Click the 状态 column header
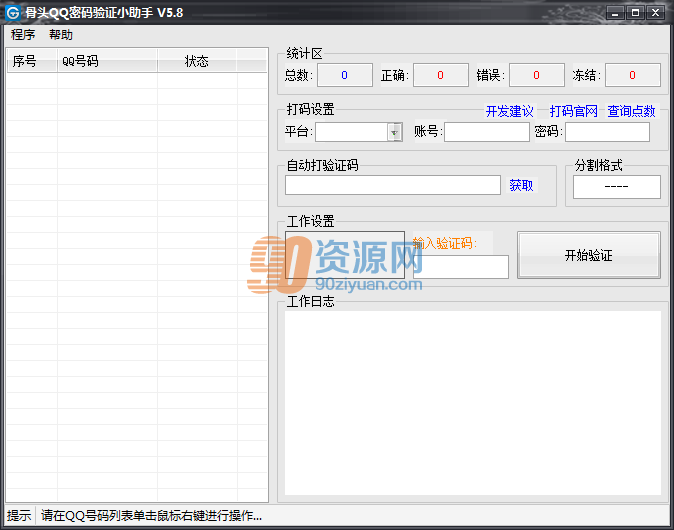 tap(197, 61)
